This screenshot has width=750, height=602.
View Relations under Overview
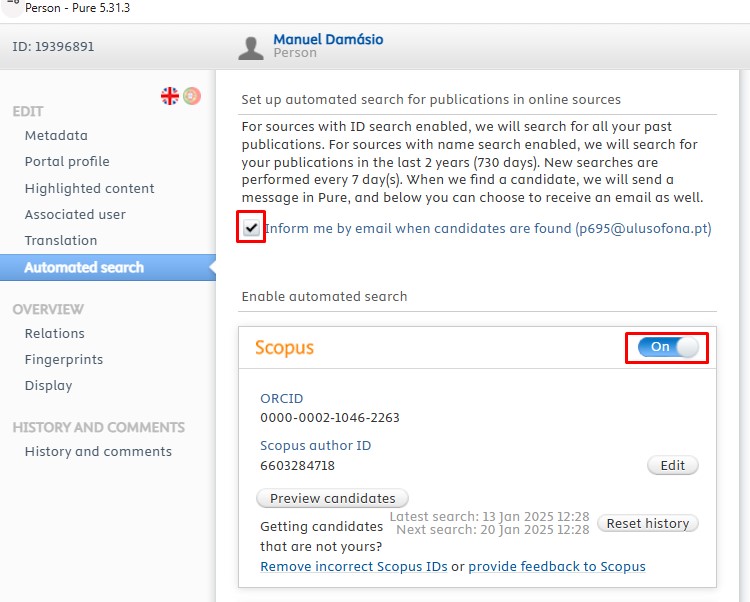click(x=55, y=333)
